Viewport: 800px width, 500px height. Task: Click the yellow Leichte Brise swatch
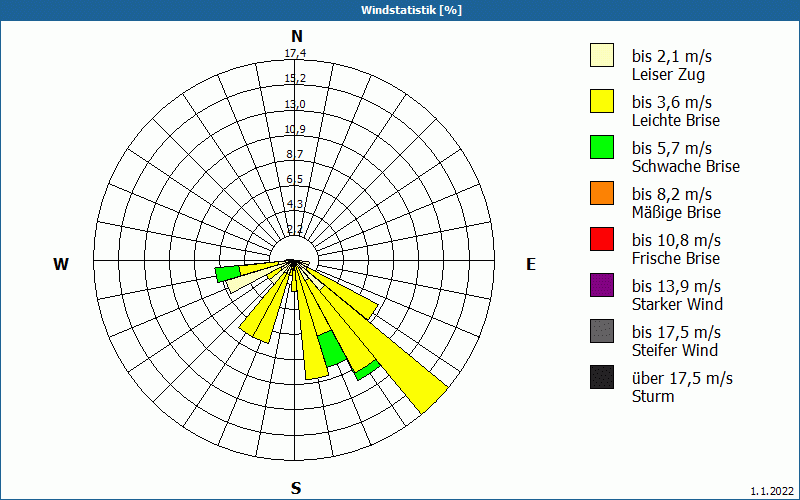tap(602, 101)
